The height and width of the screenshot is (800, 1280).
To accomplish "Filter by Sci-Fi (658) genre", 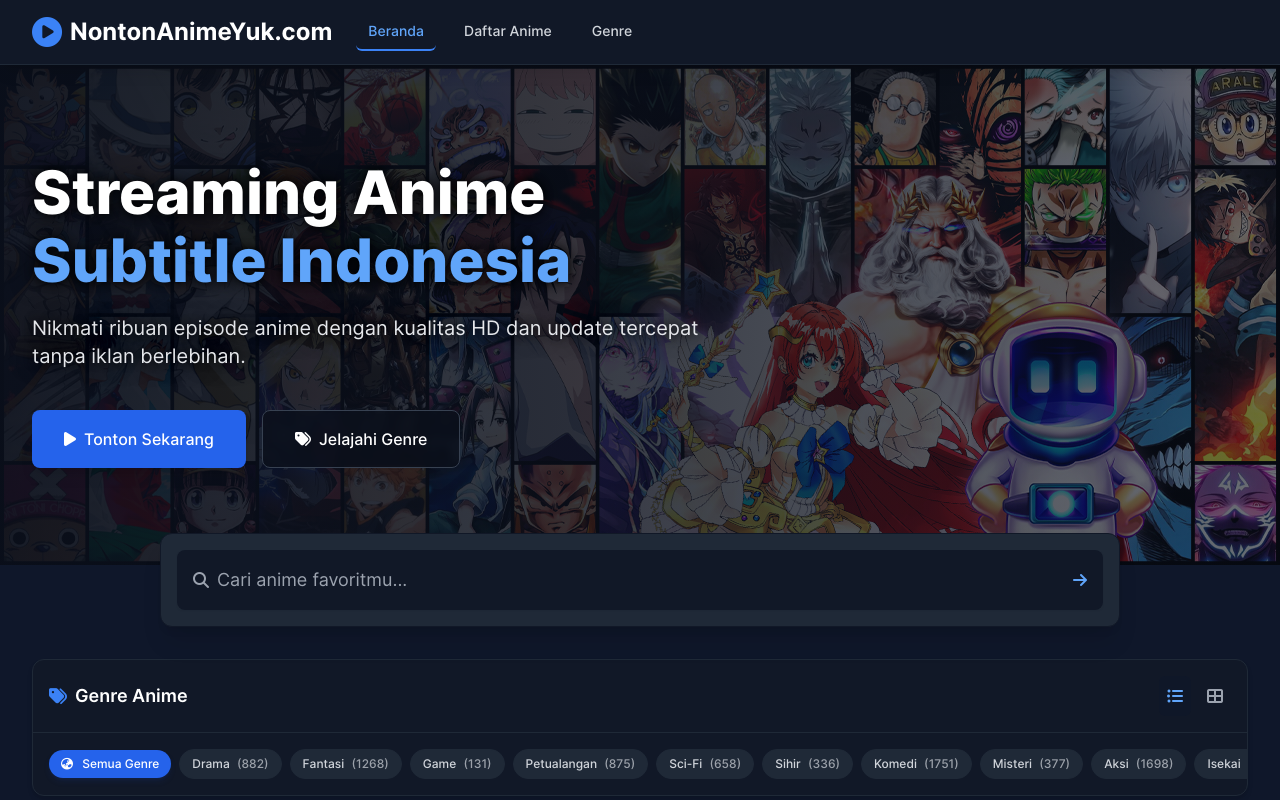I will pos(705,764).
